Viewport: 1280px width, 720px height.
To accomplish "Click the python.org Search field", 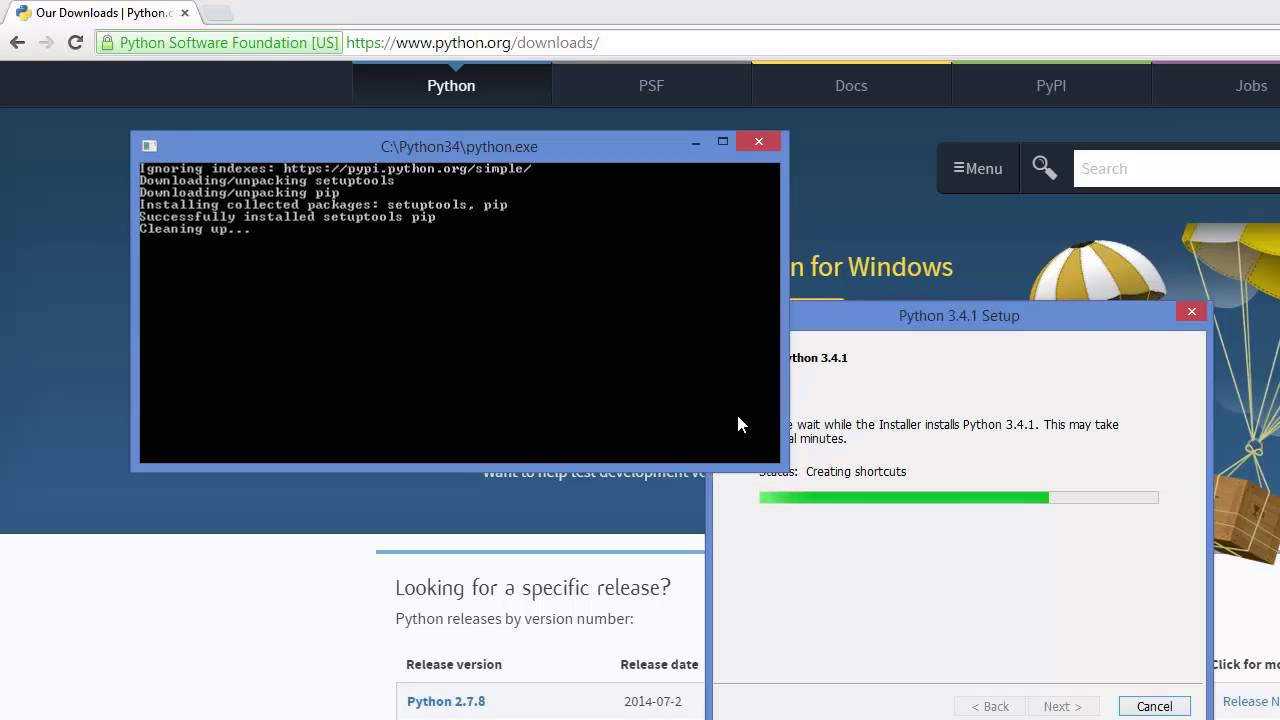I will (1177, 168).
